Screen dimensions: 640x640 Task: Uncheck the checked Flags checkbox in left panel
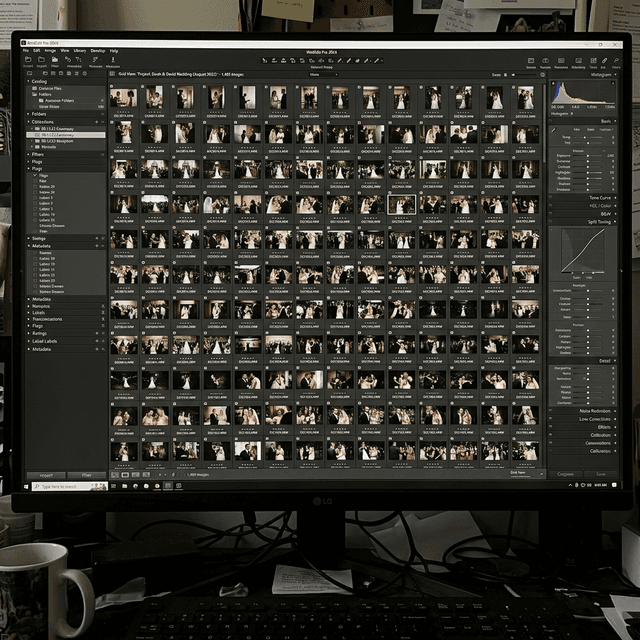pos(35,176)
